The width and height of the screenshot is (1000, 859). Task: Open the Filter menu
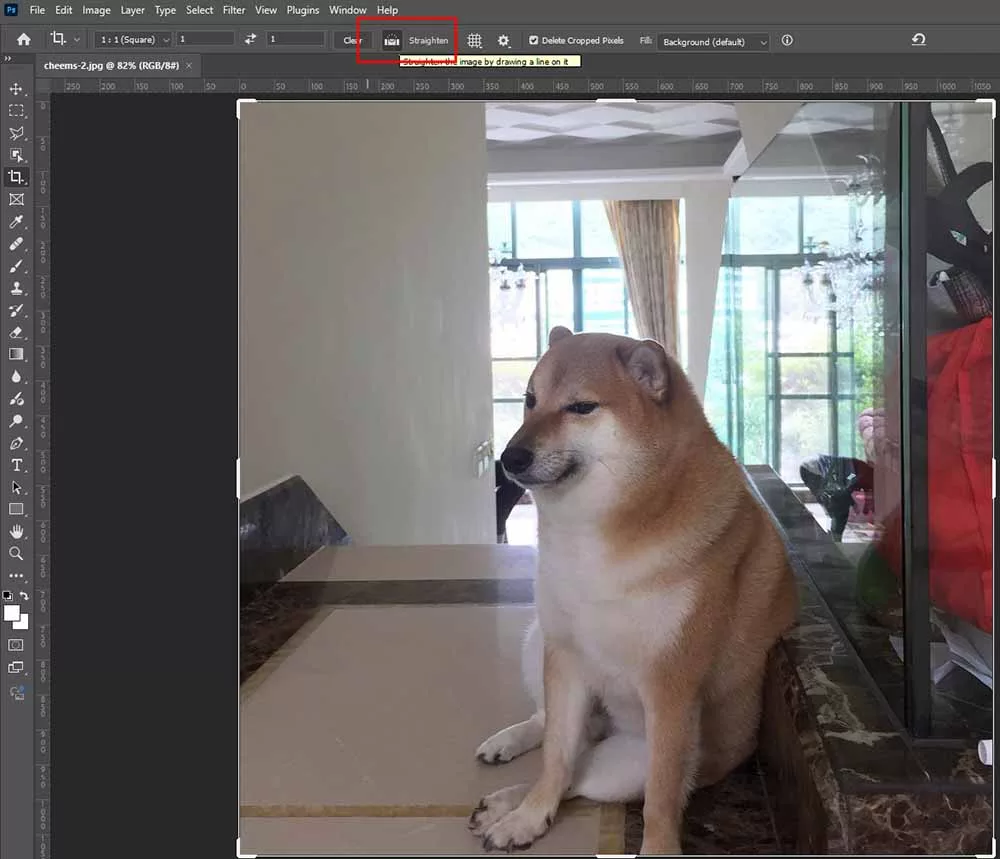coord(234,10)
